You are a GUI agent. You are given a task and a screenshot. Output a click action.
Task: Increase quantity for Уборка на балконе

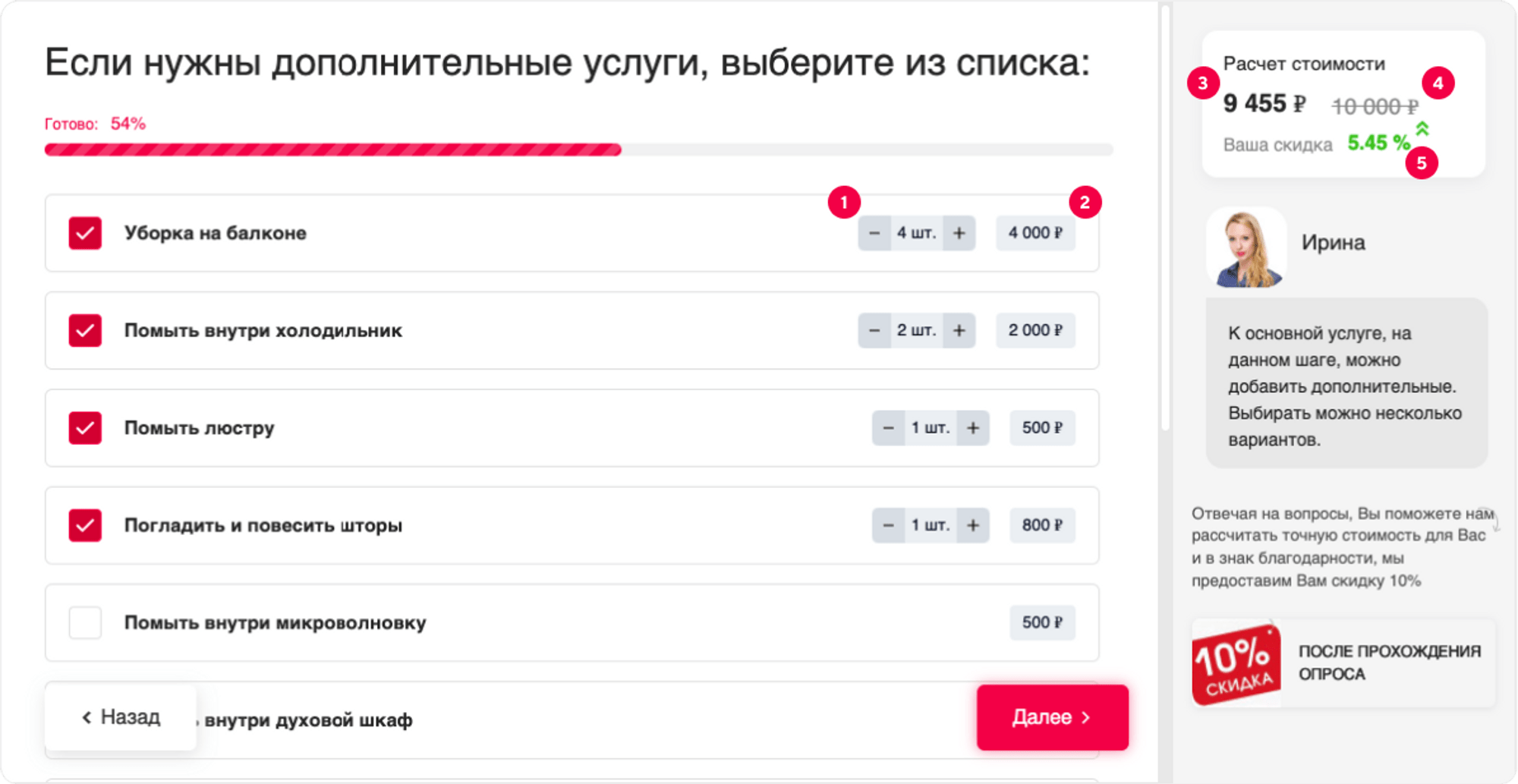[959, 233]
